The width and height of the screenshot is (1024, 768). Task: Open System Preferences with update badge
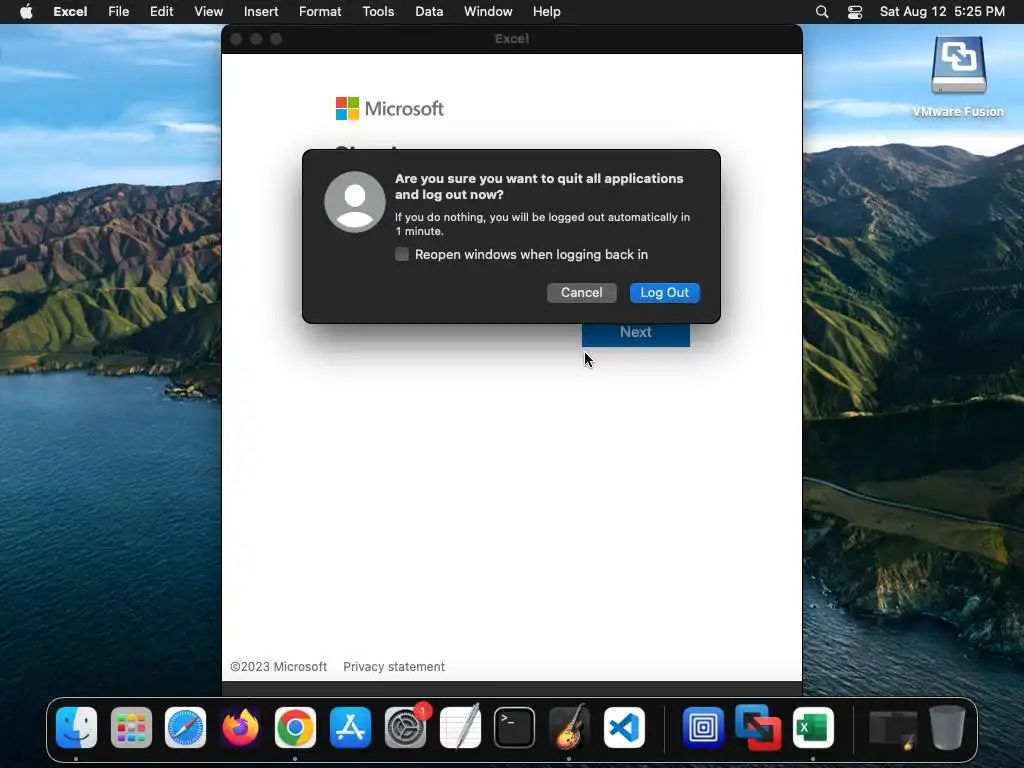click(x=406, y=728)
